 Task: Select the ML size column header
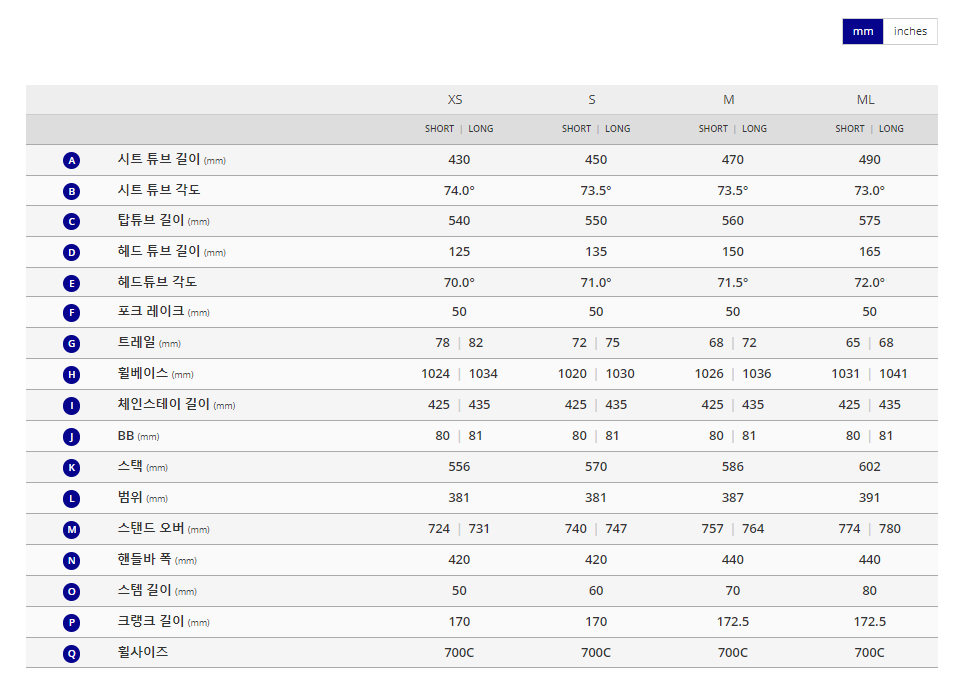tap(865, 100)
